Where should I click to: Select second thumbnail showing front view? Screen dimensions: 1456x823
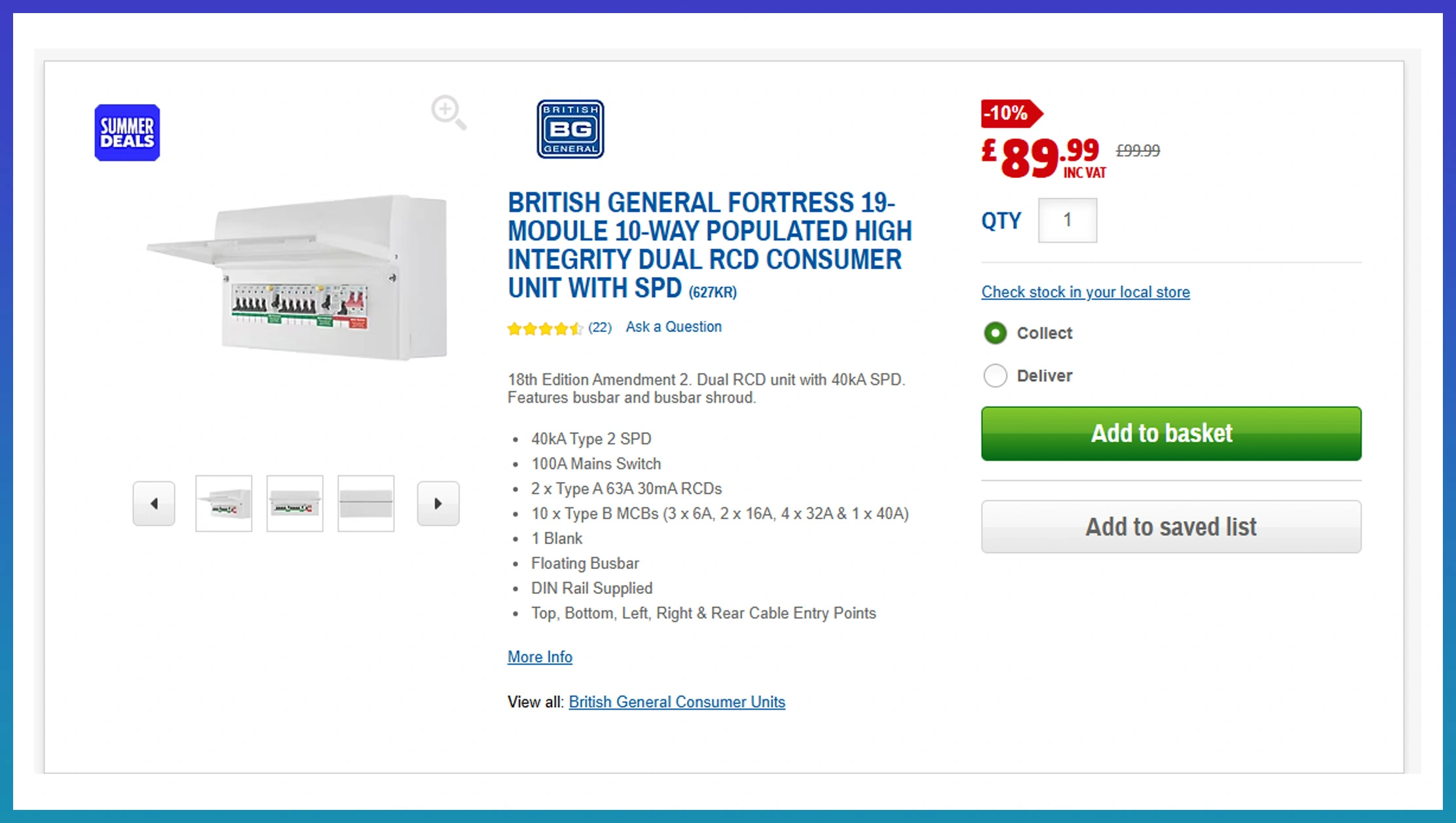click(x=295, y=503)
